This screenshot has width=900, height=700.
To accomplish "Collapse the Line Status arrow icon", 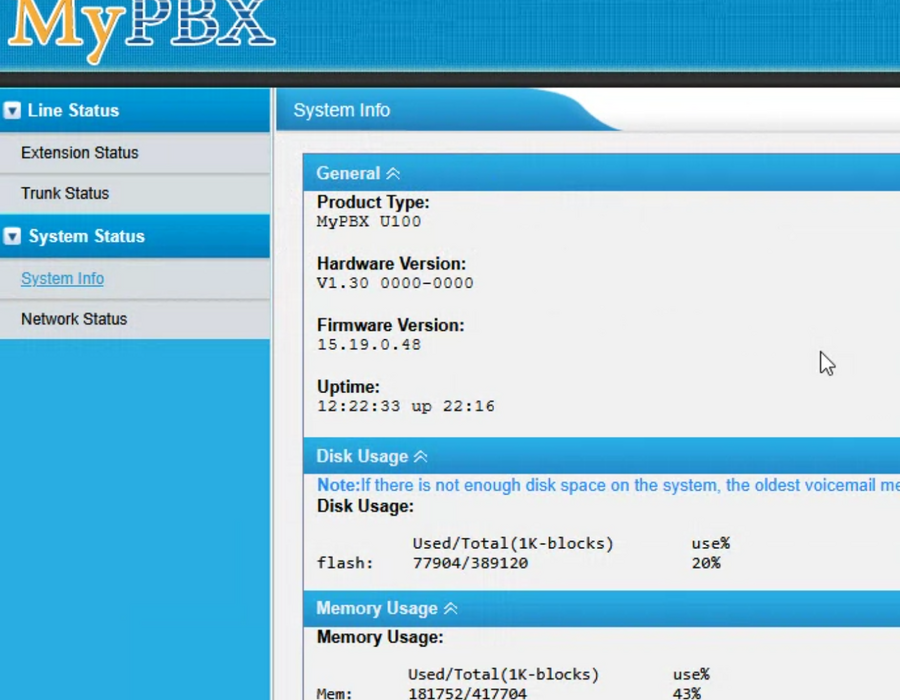I will pyautogui.click(x=12, y=110).
